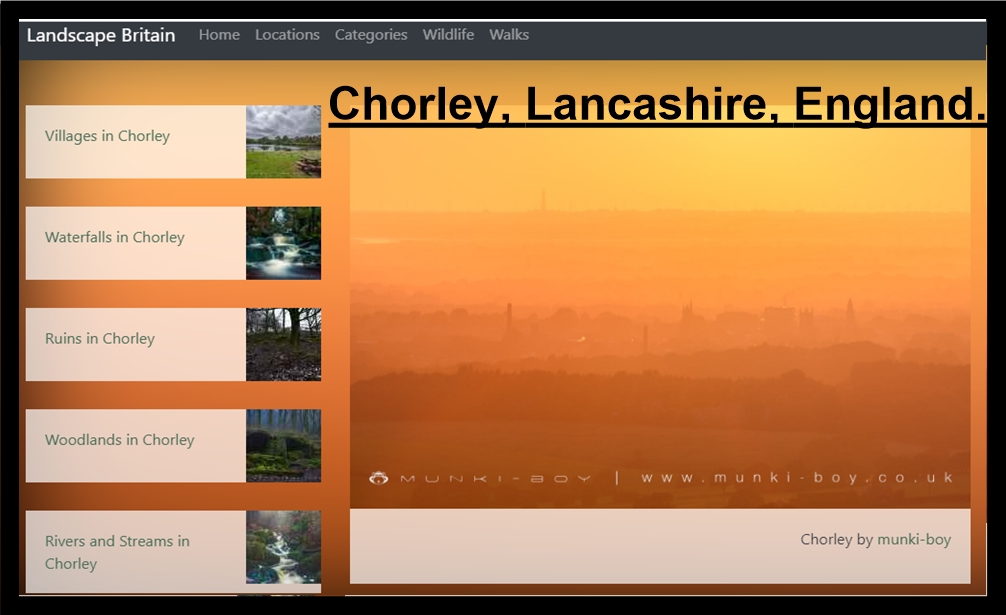
Task: Click the Woodlands in Chorley thumbnail image
Action: pos(284,446)
